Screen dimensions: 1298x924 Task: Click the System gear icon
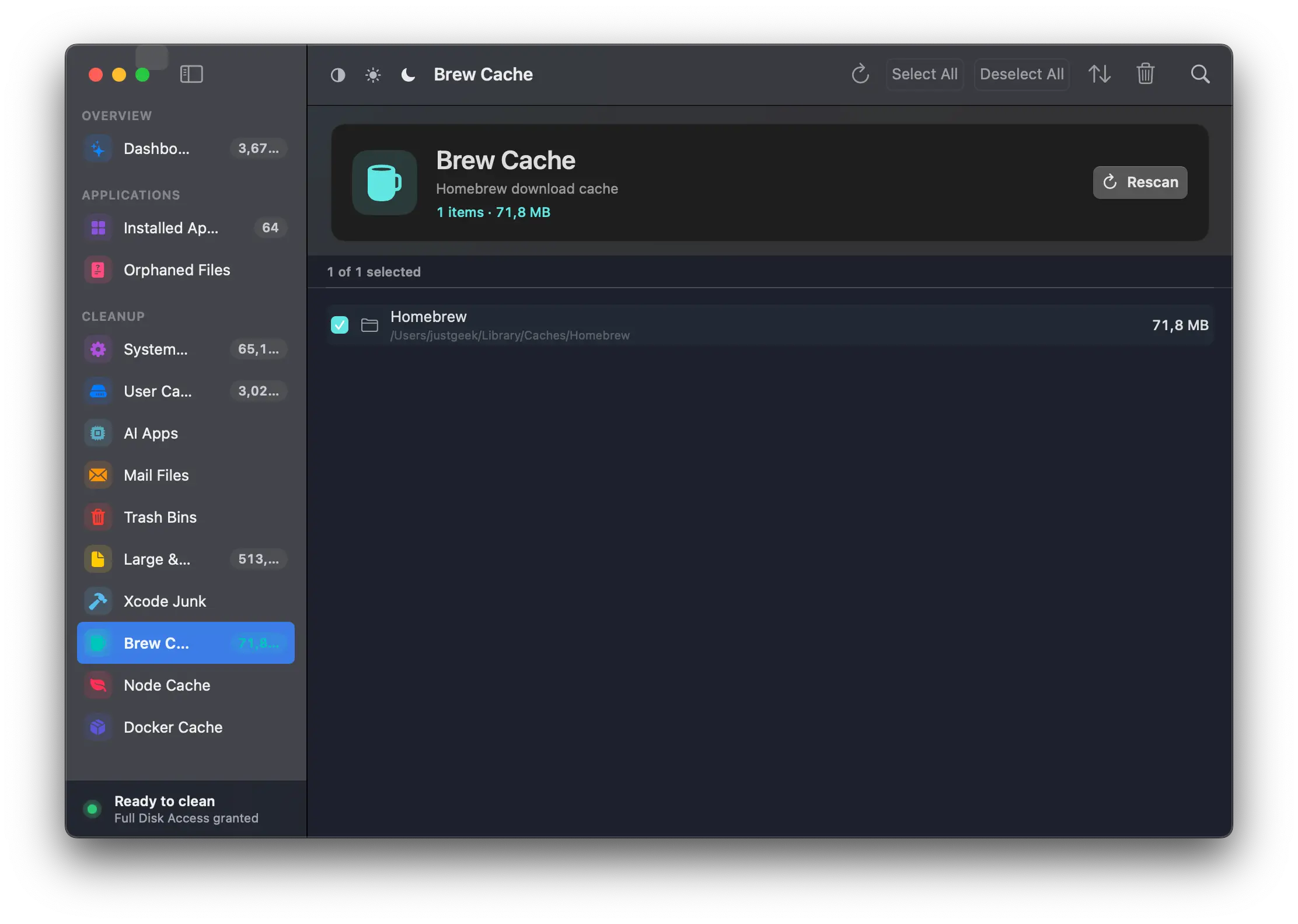[x=98, y=349]
